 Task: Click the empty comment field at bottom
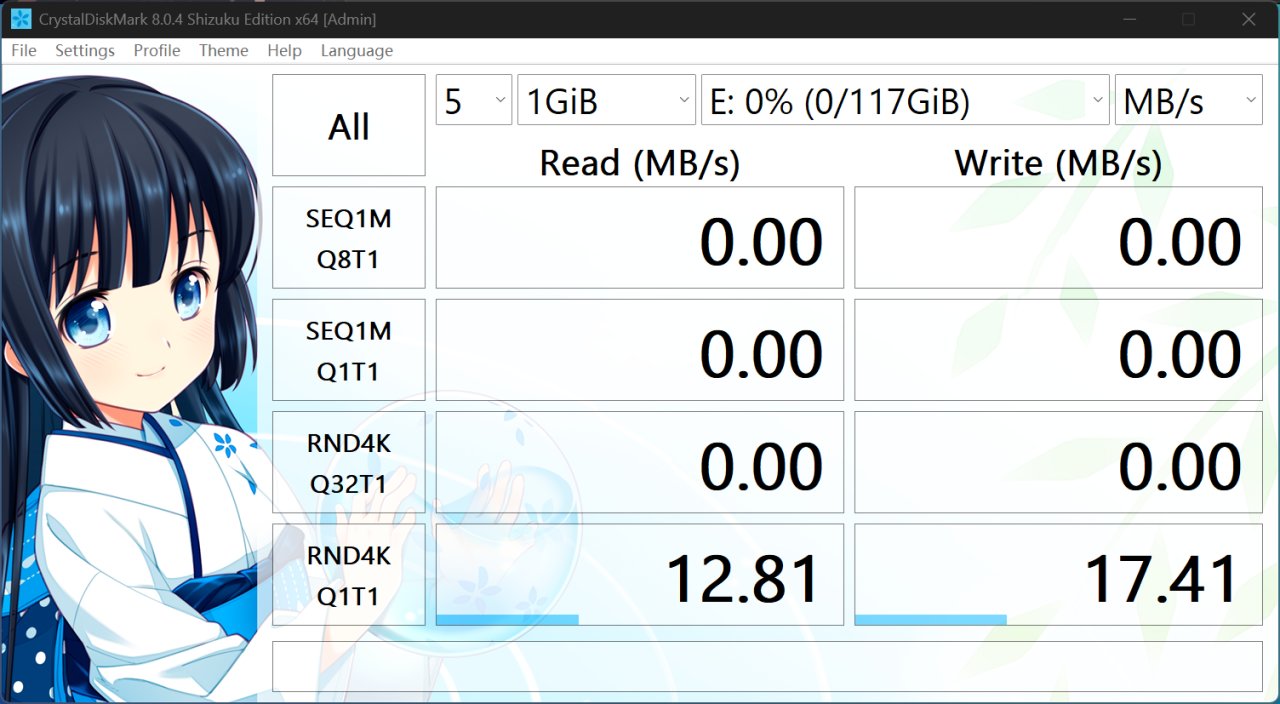768,666
